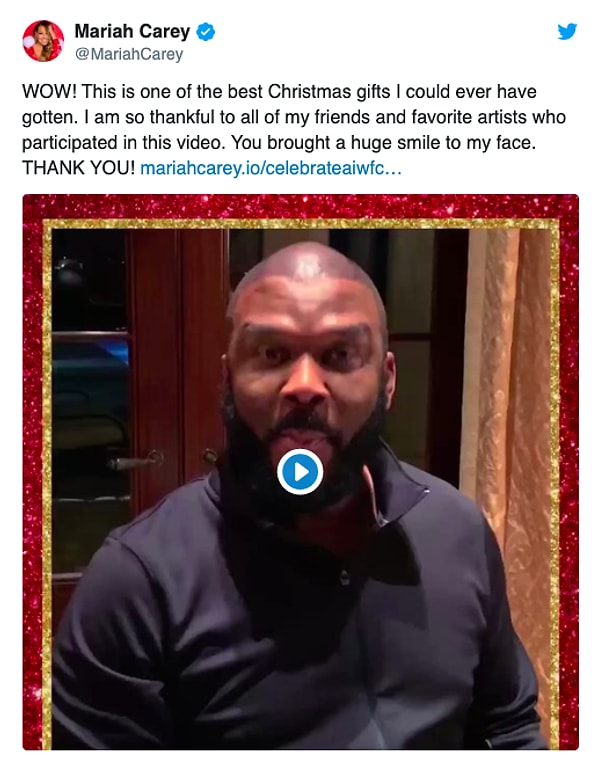Viewport: 600px width, 758px height.
Task: Open the @MariahCarey handle
Action: [129, 54]
